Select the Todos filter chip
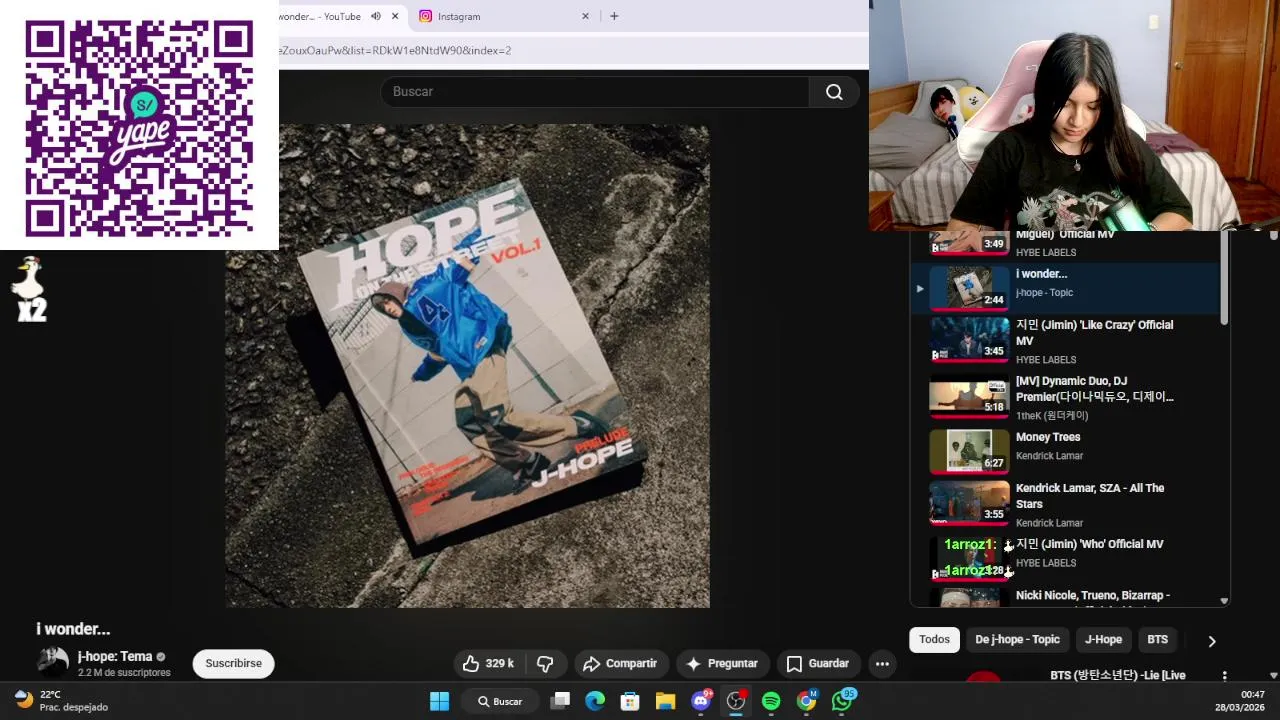This screenshot has width=1280, height=720. pos(934,640)
